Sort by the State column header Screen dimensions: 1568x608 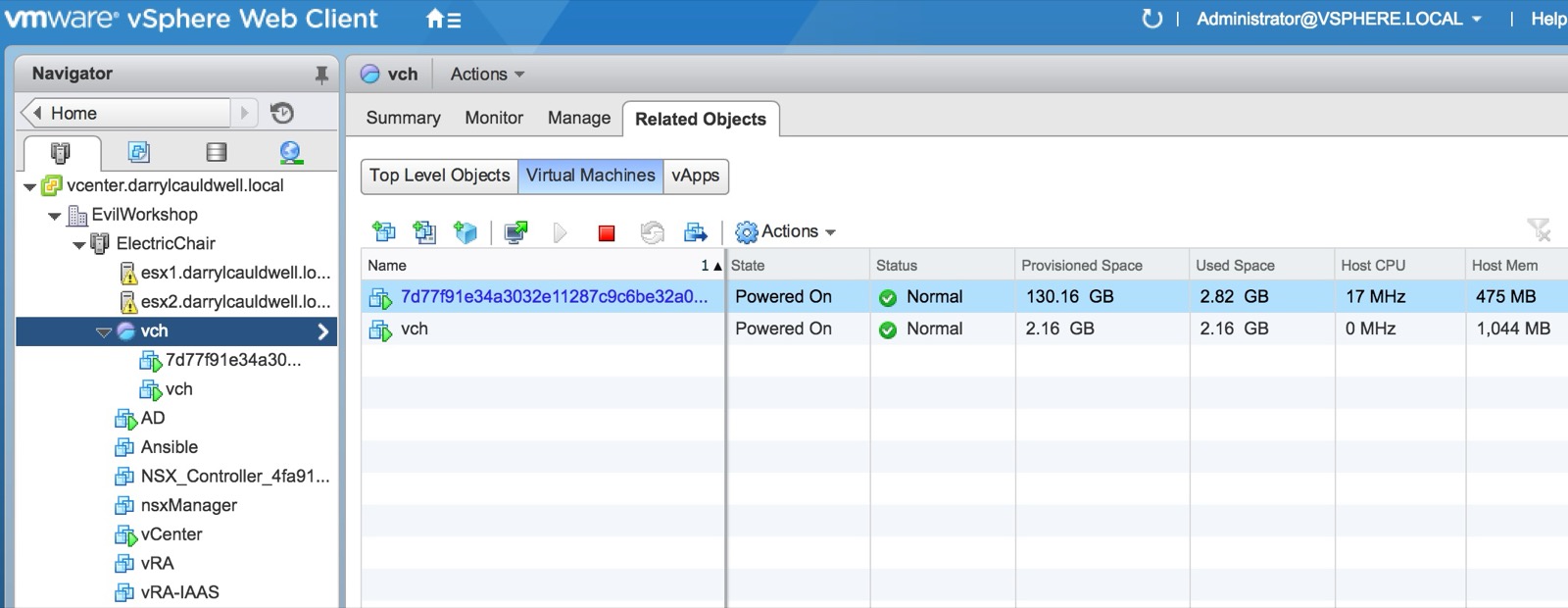point(798,265)
